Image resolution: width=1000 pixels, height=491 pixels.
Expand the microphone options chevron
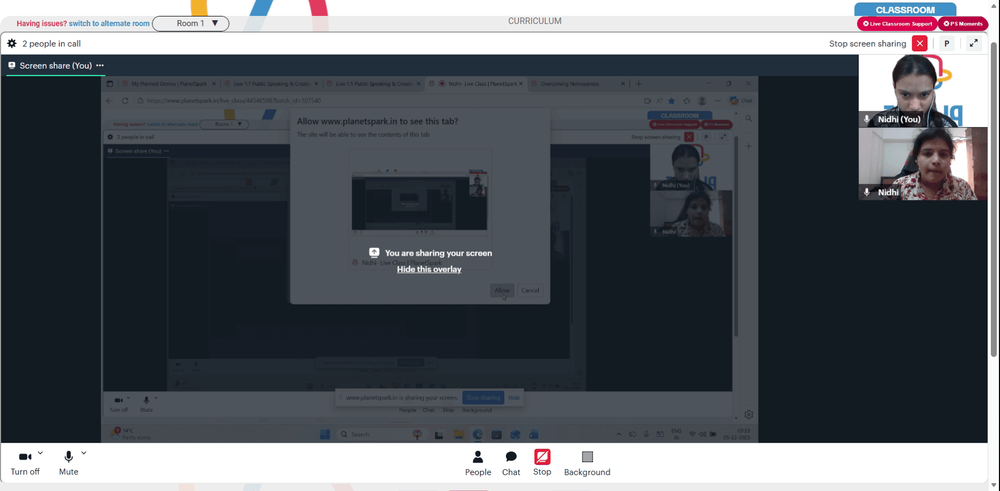(84, 453)
